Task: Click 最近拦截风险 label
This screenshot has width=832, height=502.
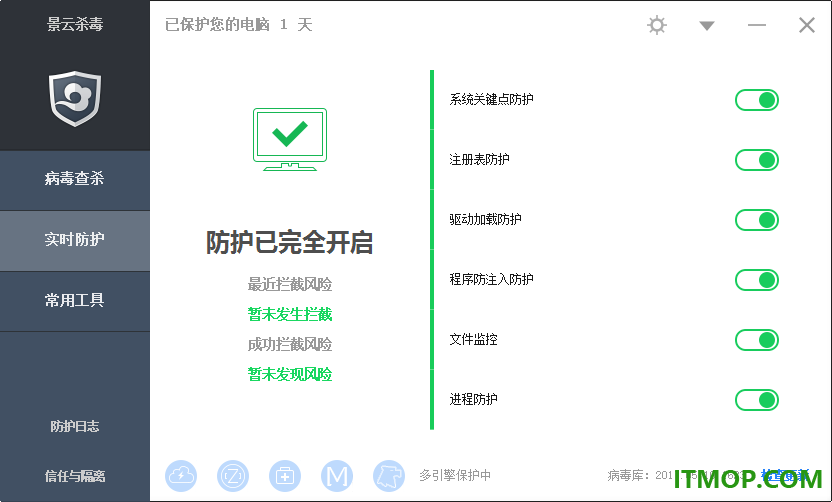Action: [290, 284]
